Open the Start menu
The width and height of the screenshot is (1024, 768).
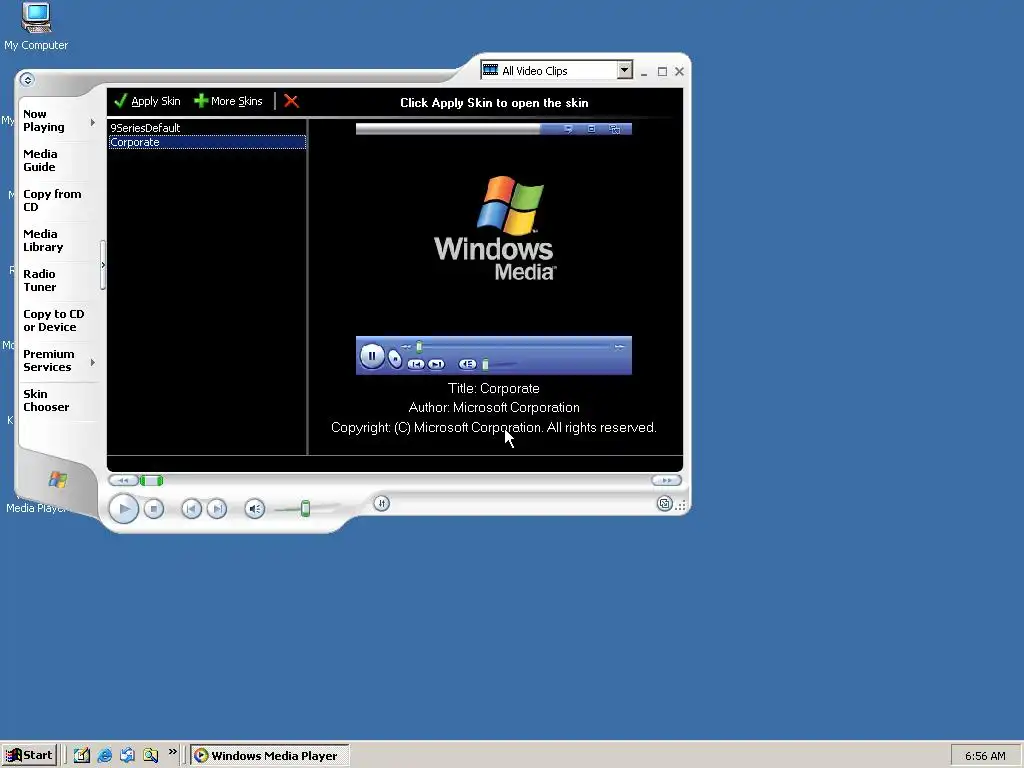tap(29, 756)
